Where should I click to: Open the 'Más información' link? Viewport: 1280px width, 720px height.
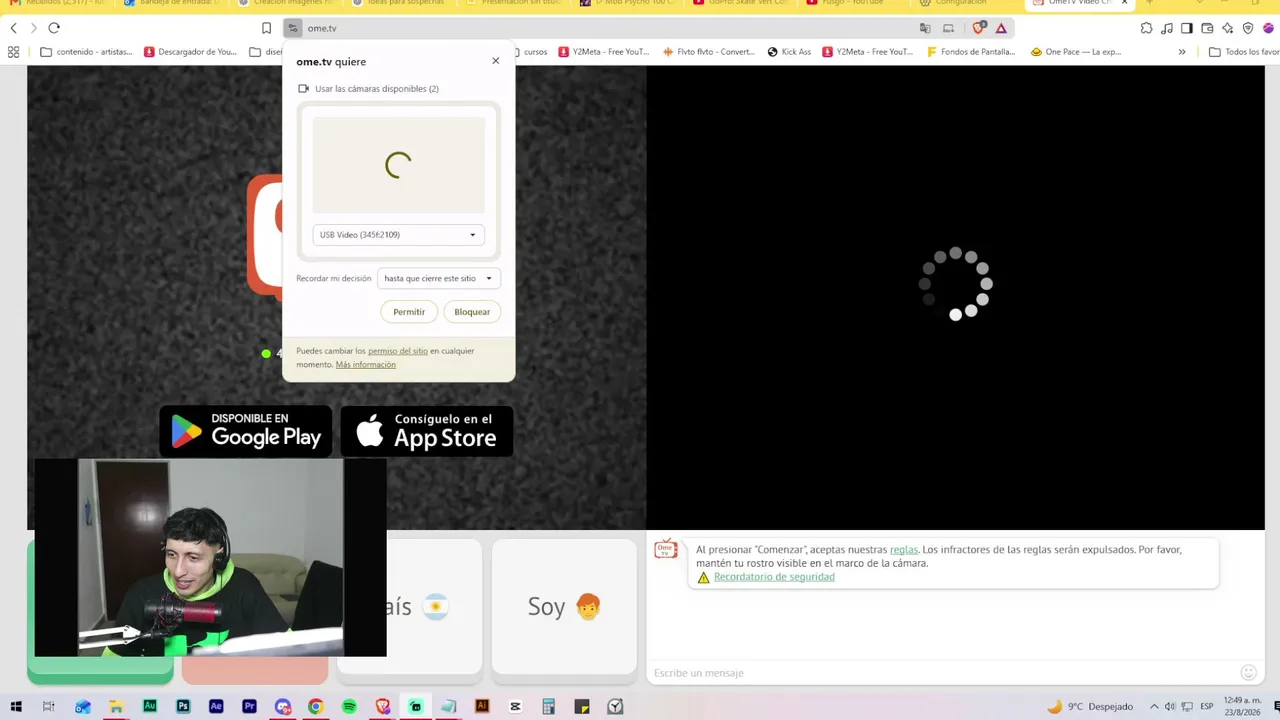click(x=366, y=365)
